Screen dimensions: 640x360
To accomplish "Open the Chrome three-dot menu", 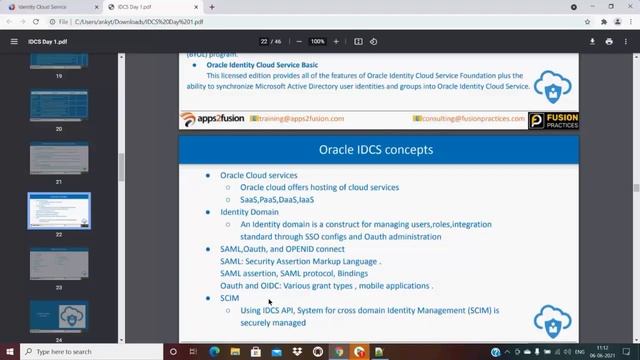I will click(631, 22).
